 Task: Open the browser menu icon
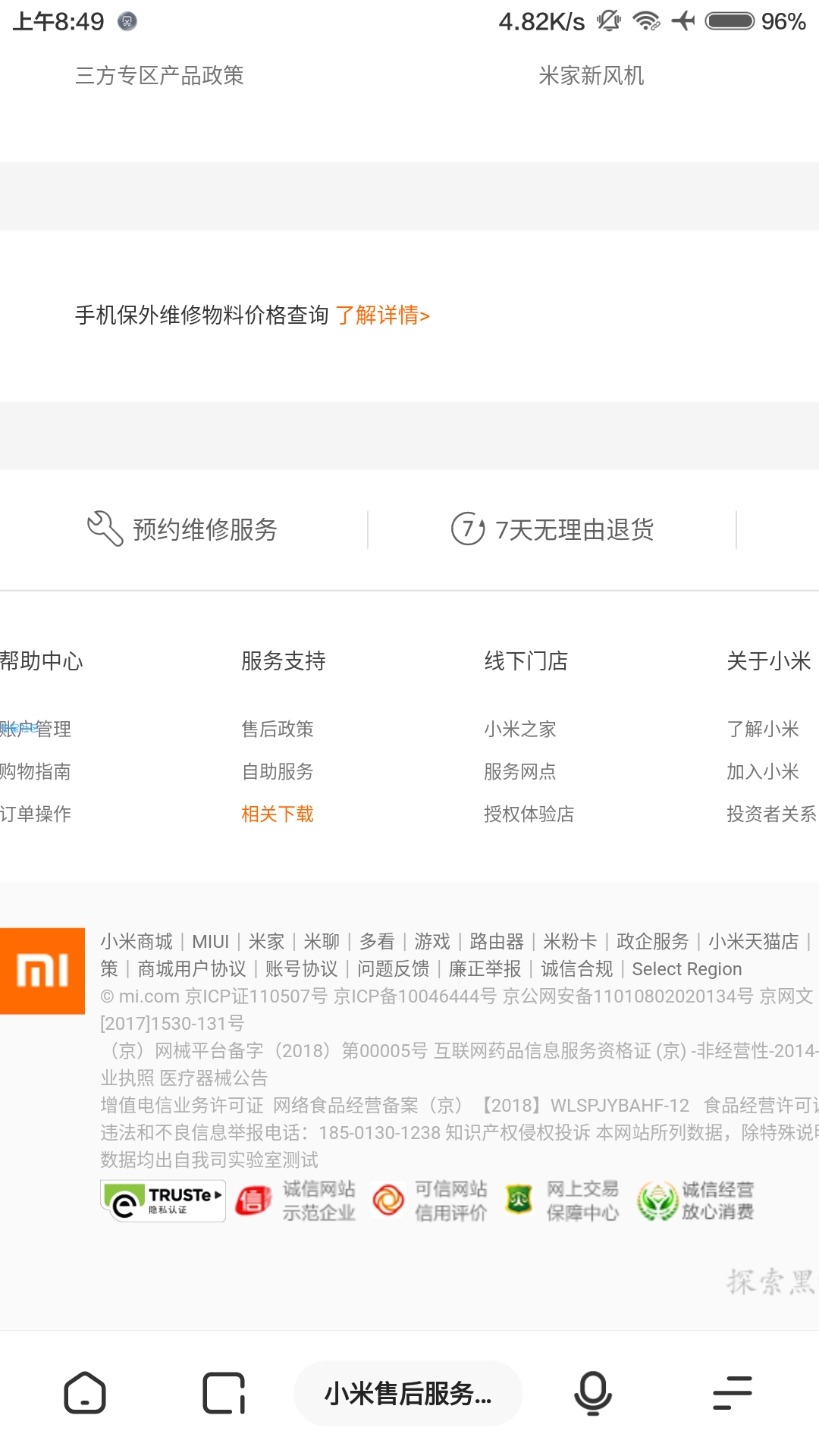pyautogui.click(x=733, y=1393)
